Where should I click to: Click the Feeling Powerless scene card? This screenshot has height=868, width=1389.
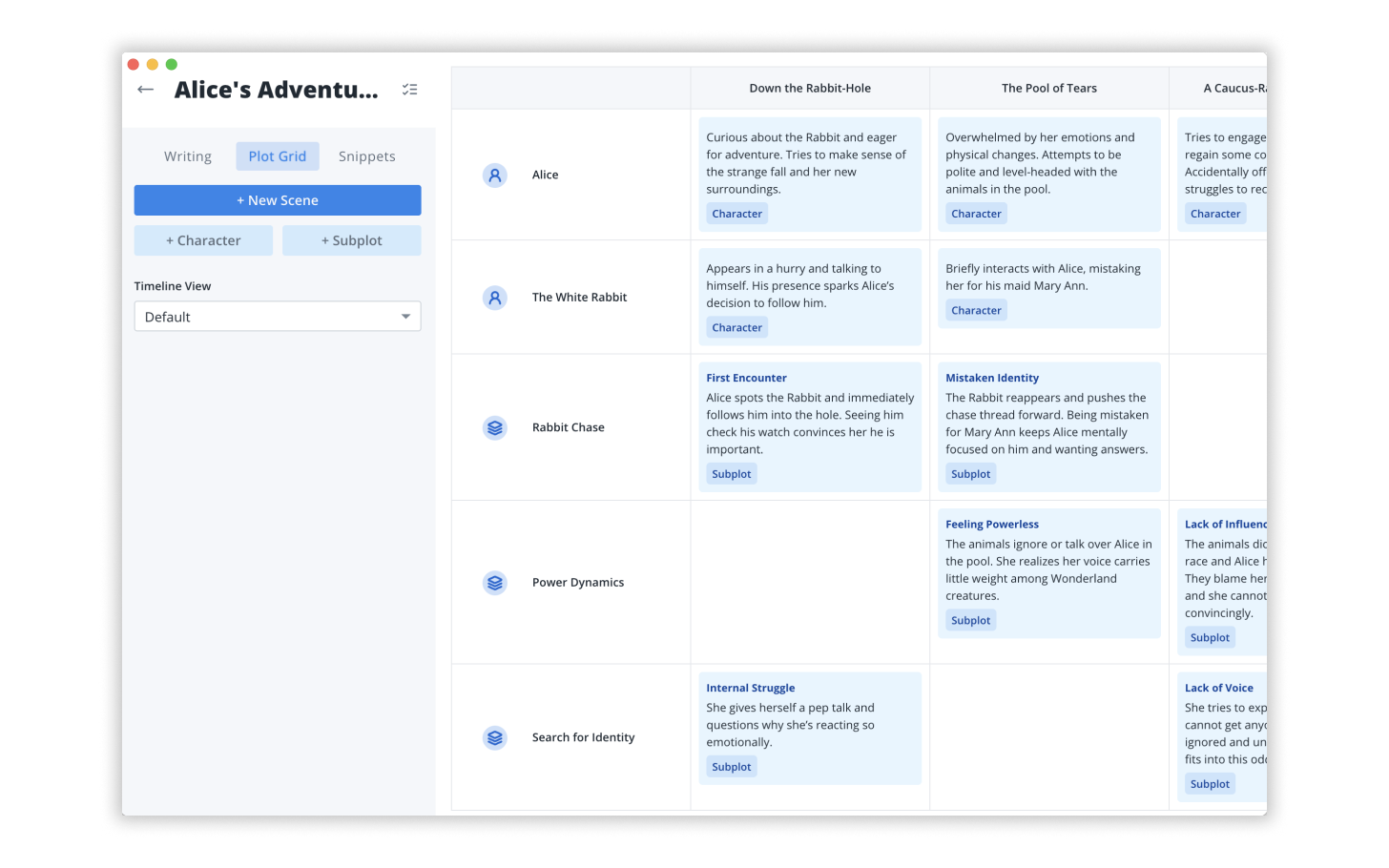pos(1048,572)
